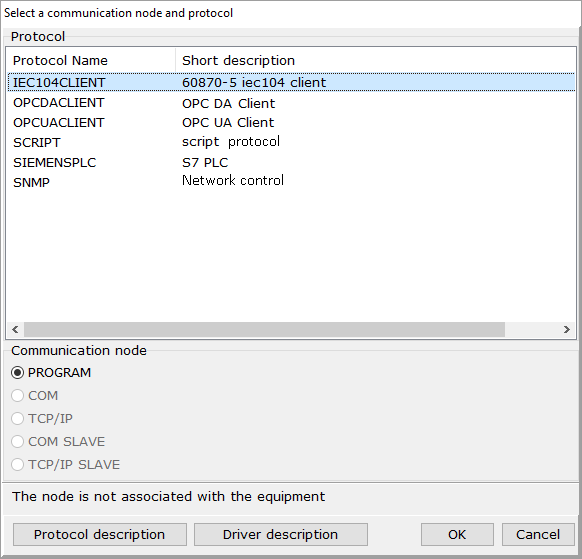This screenshot has height=559, width=582.
Task: Dismiss dialog with Cancel button
Action: (x=538, y=534)
